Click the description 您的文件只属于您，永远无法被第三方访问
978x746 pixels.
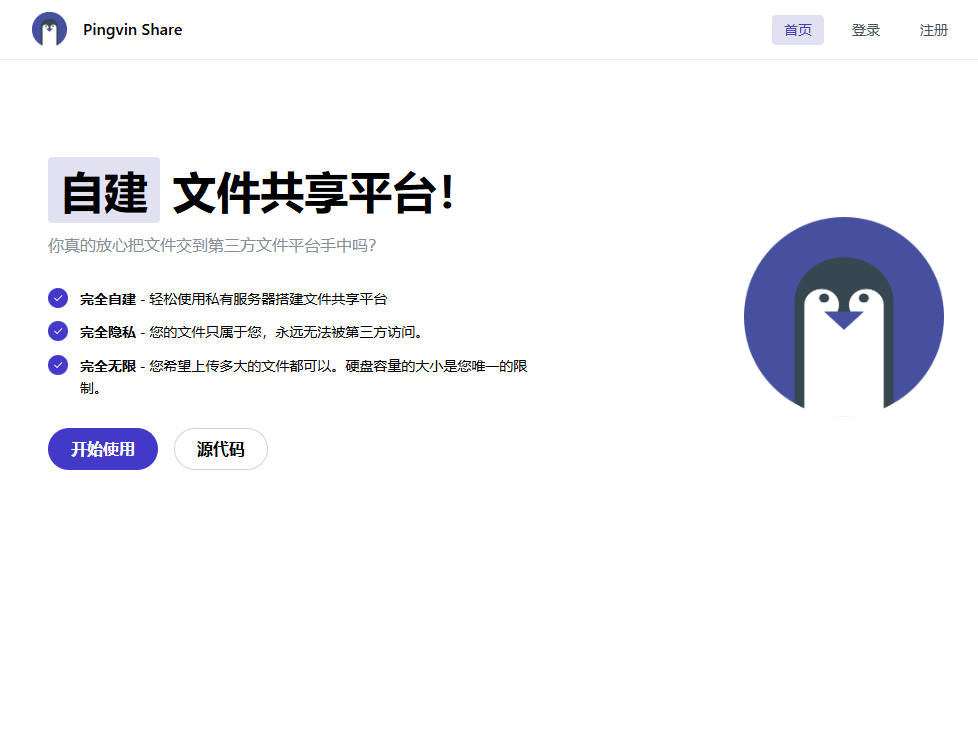[285, 332]
